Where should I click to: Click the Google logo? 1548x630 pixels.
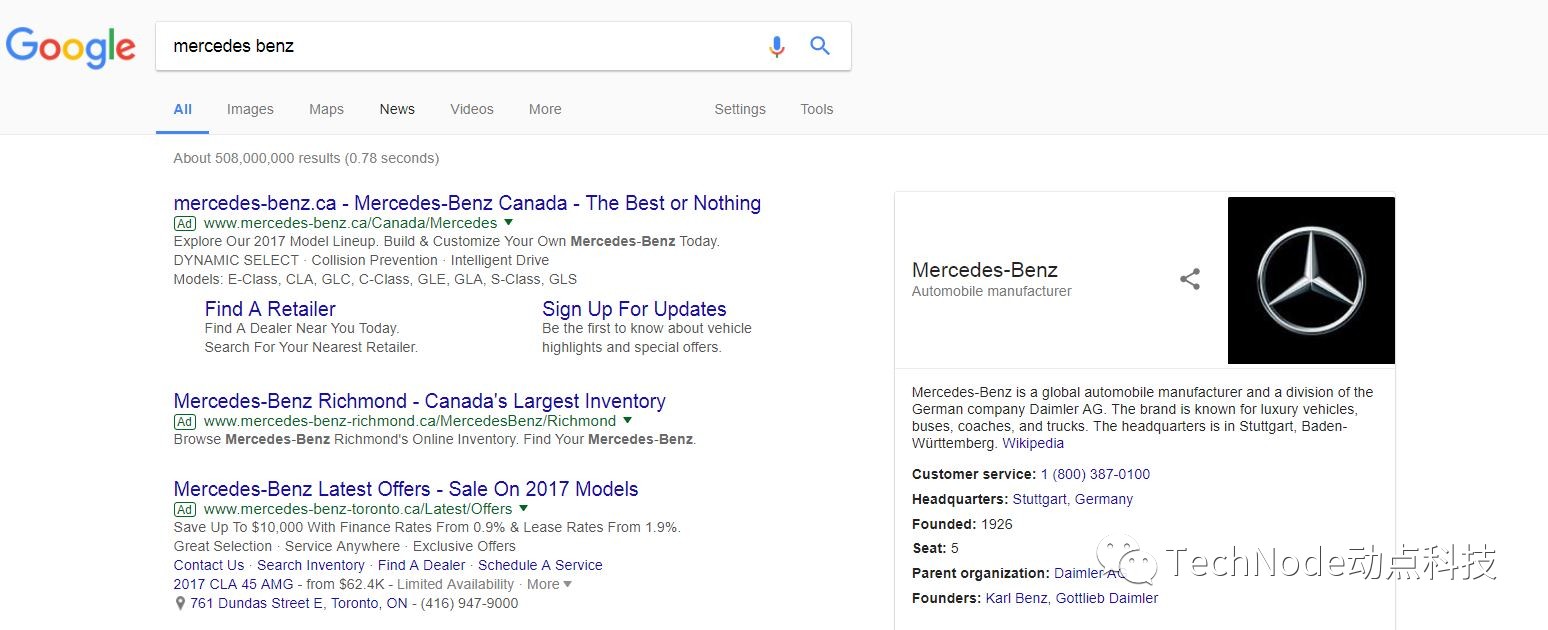[71, 48]
